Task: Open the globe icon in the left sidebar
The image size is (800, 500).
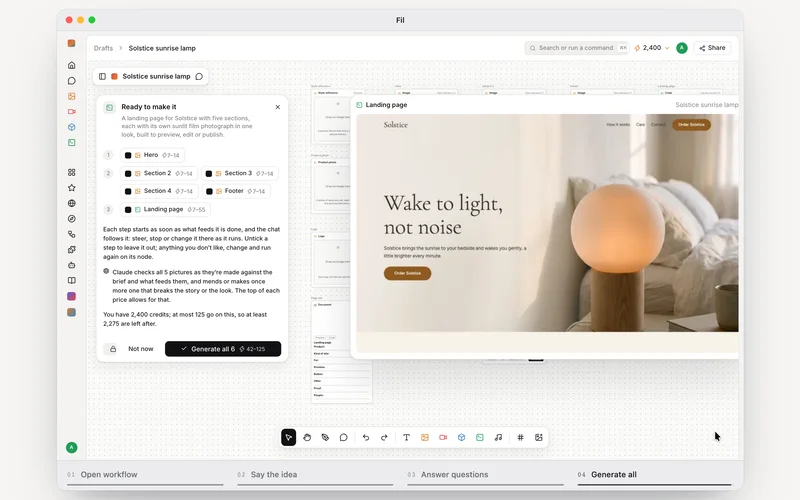Action: (x=71, y=203)
